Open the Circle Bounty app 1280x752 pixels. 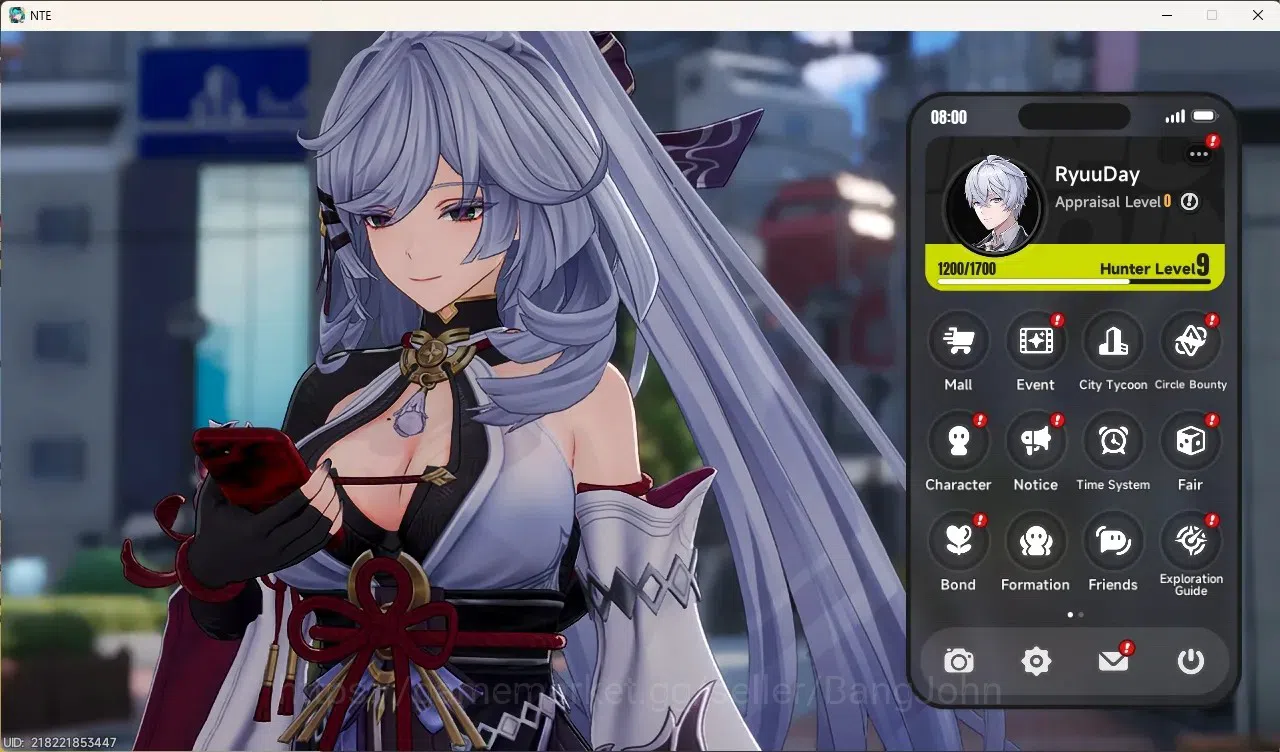point(1190,342)
